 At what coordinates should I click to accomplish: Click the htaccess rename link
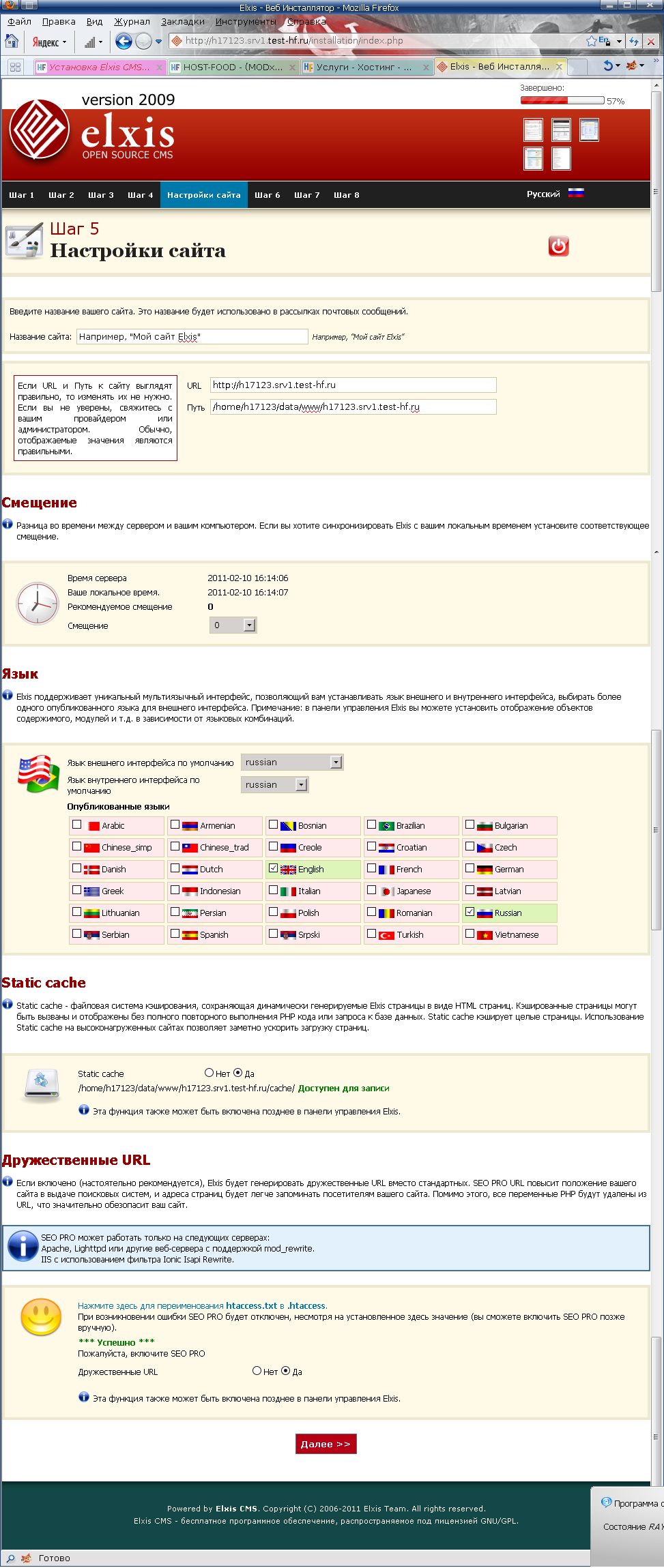(x=203, y=1305)
